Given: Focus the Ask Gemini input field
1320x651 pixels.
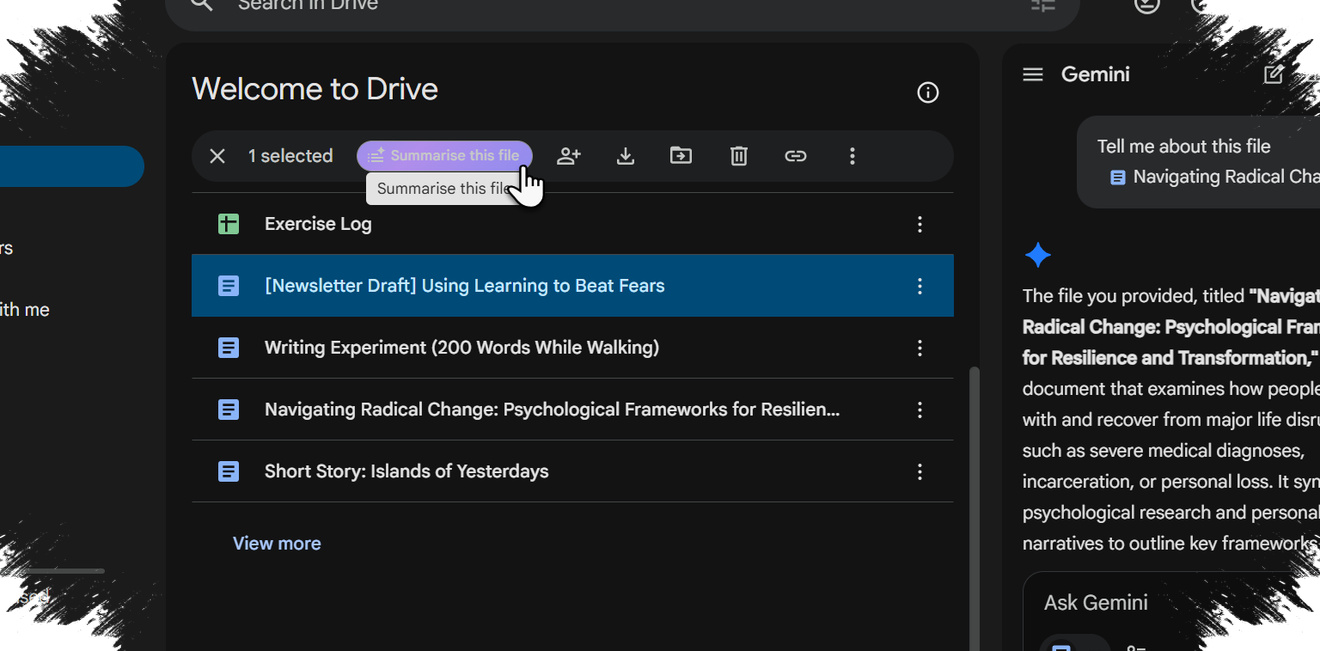Looking at the screenshot, I should point(1172,603).
